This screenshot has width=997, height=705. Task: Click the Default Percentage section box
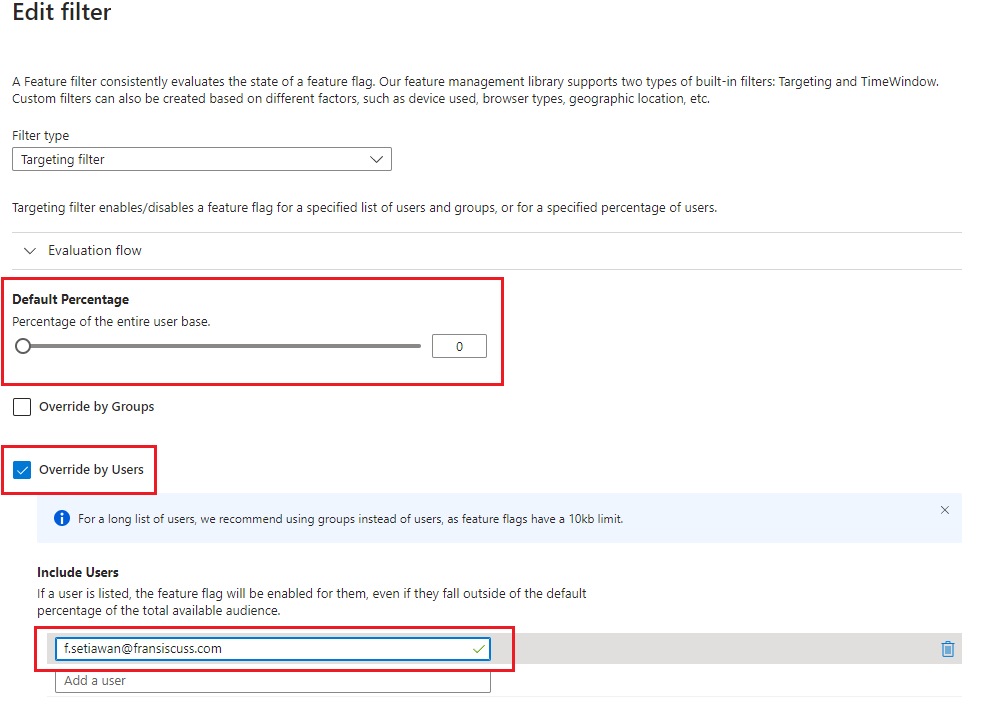(253, 331)
